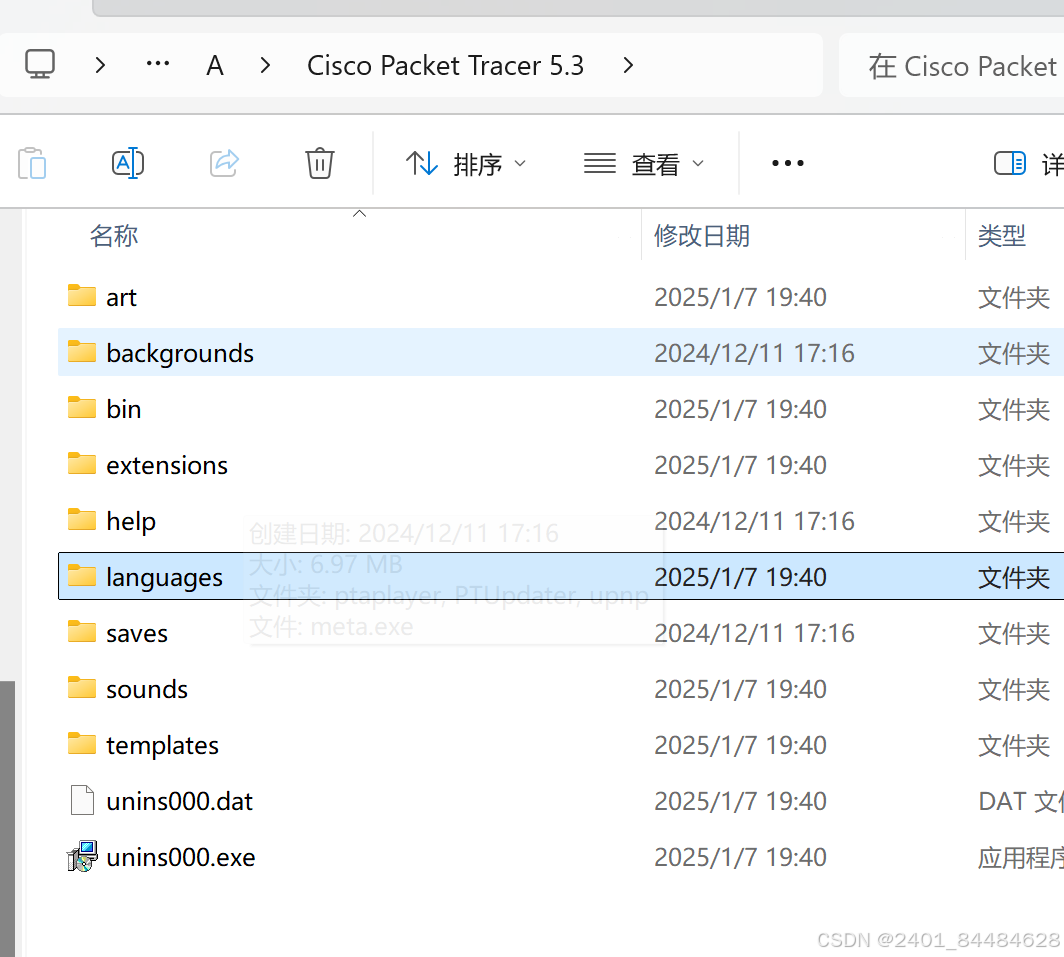Sort by 修改日期 column header

click(702, 236)
